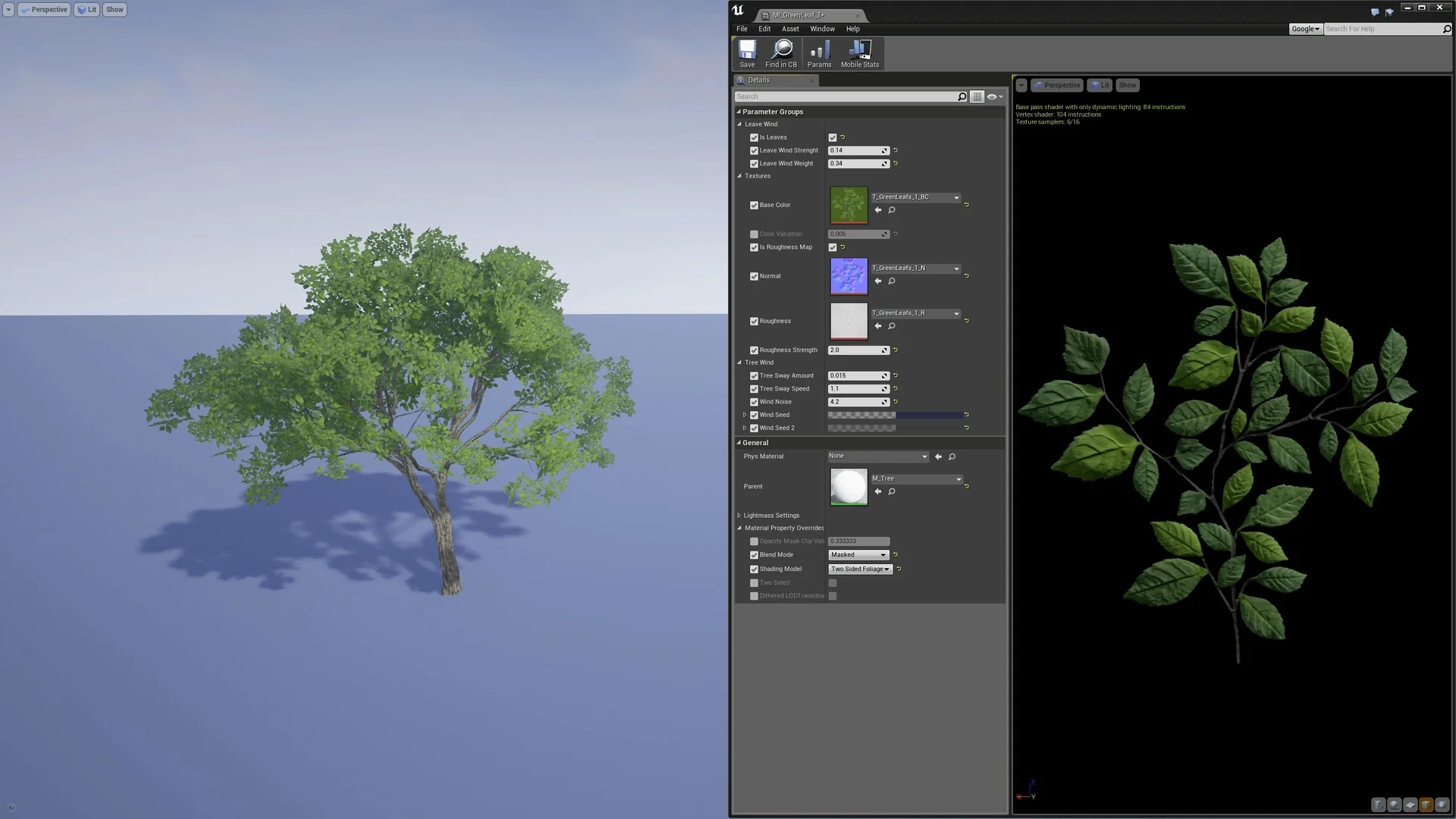Viewport: 1456px width, 819px height.
Task: Expand the Lightmass Settings section
Action: [739, 516]
